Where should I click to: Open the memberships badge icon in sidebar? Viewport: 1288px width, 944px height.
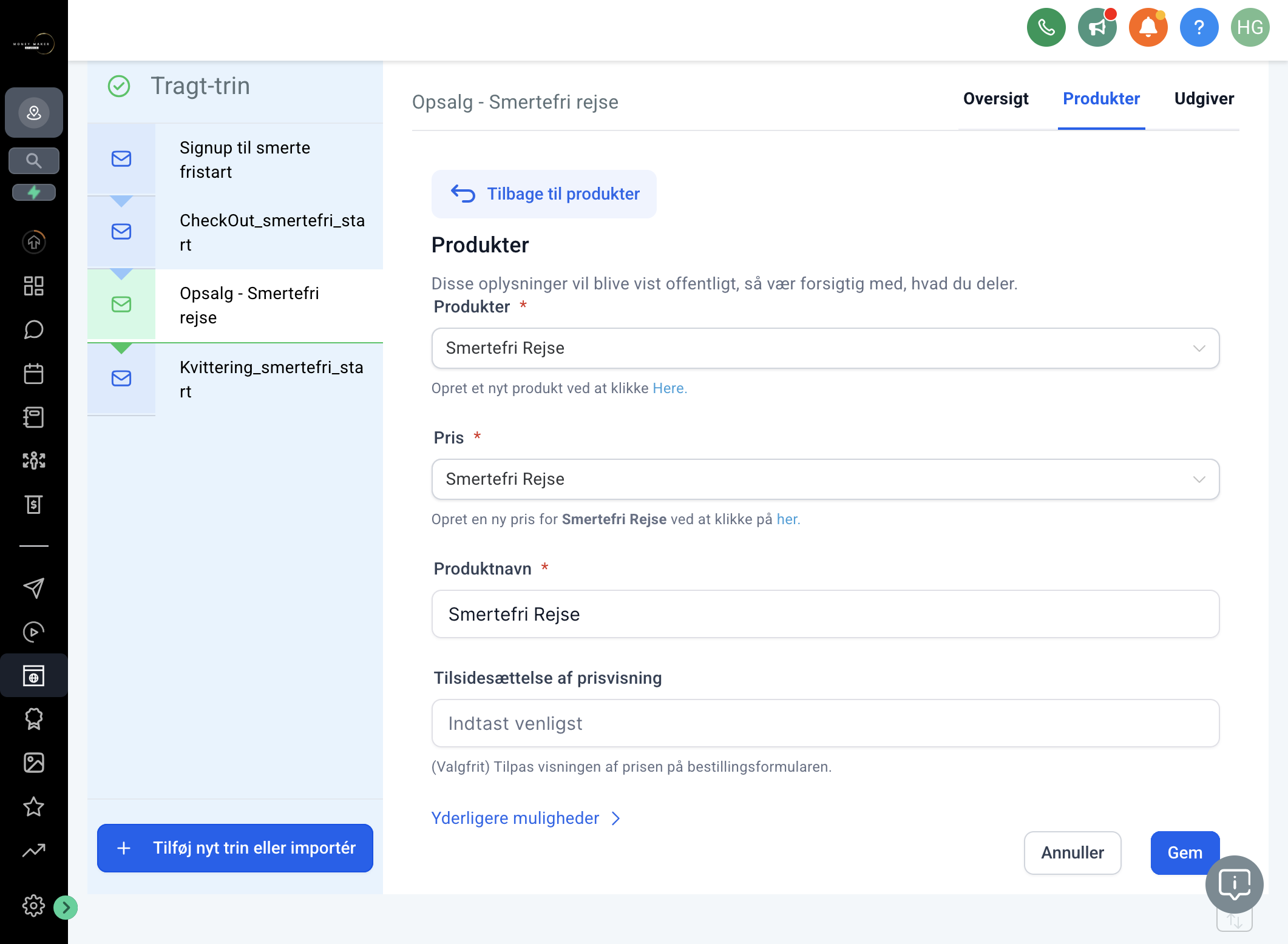34,719
